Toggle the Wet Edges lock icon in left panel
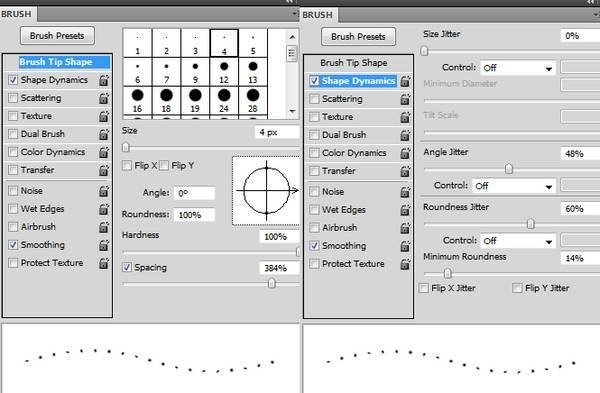 pyautogui.click(x=104, y=209)
